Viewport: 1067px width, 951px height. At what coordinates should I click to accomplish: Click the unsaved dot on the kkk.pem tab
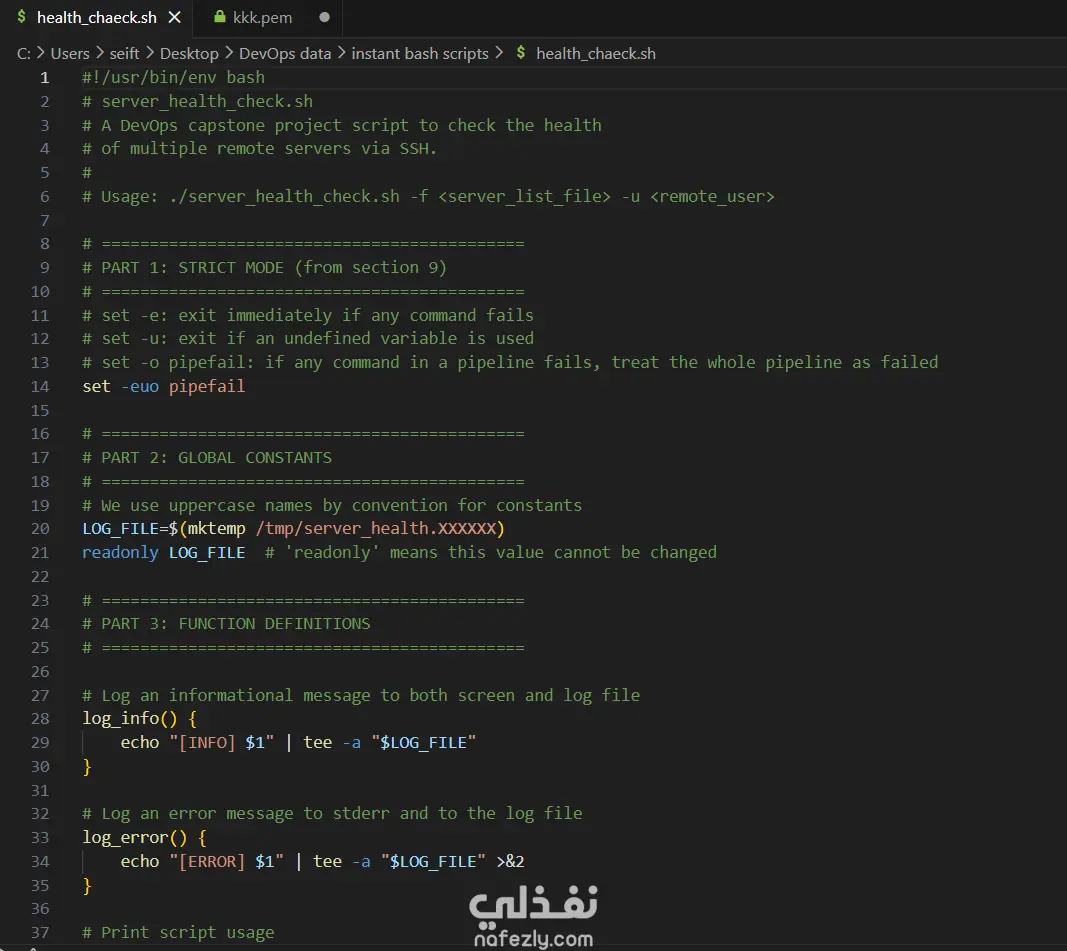pyautogui.click(x=325, y=18)
